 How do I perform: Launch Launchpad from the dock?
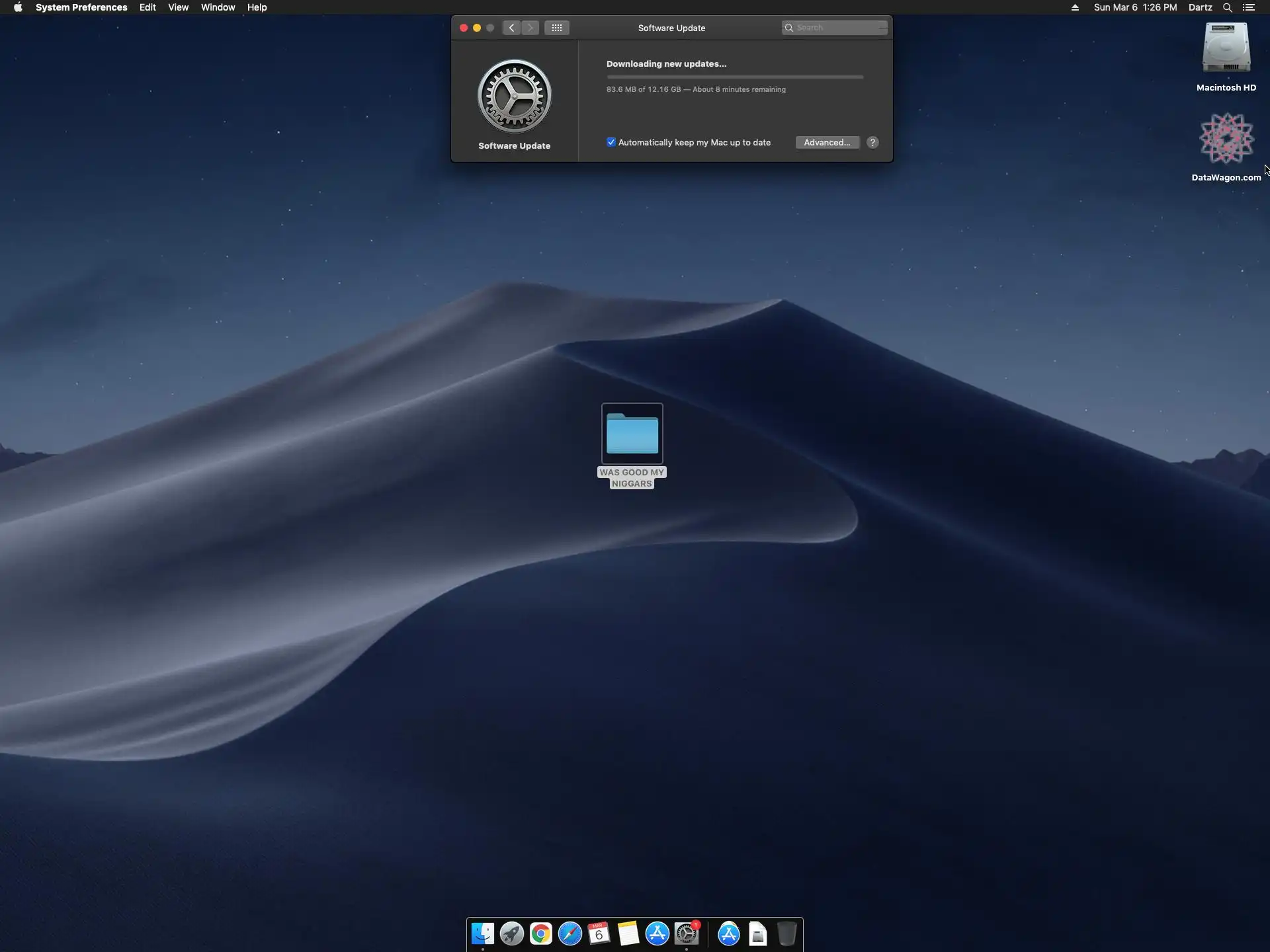511,933
